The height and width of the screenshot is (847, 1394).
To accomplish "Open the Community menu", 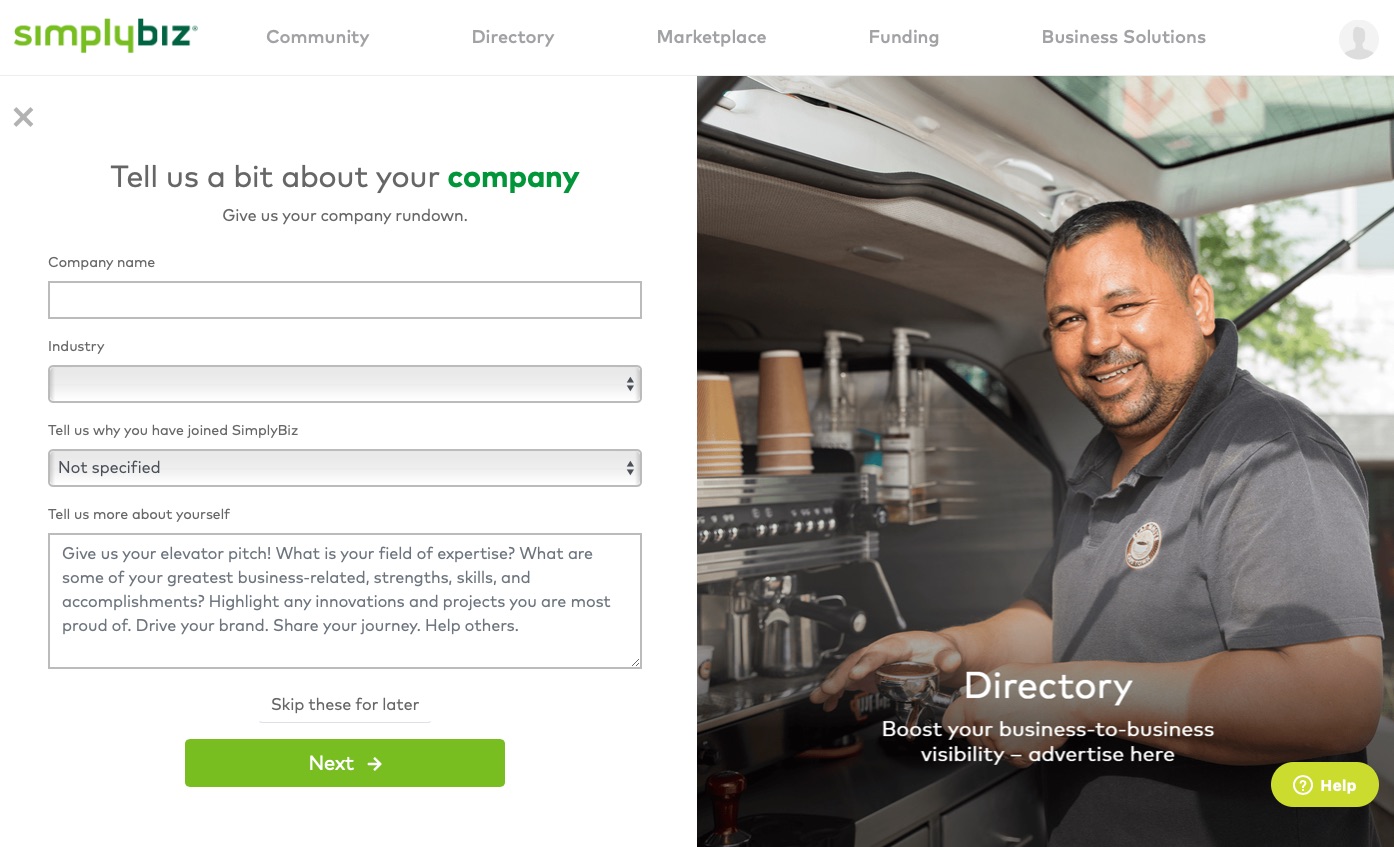I will point(317,37).
